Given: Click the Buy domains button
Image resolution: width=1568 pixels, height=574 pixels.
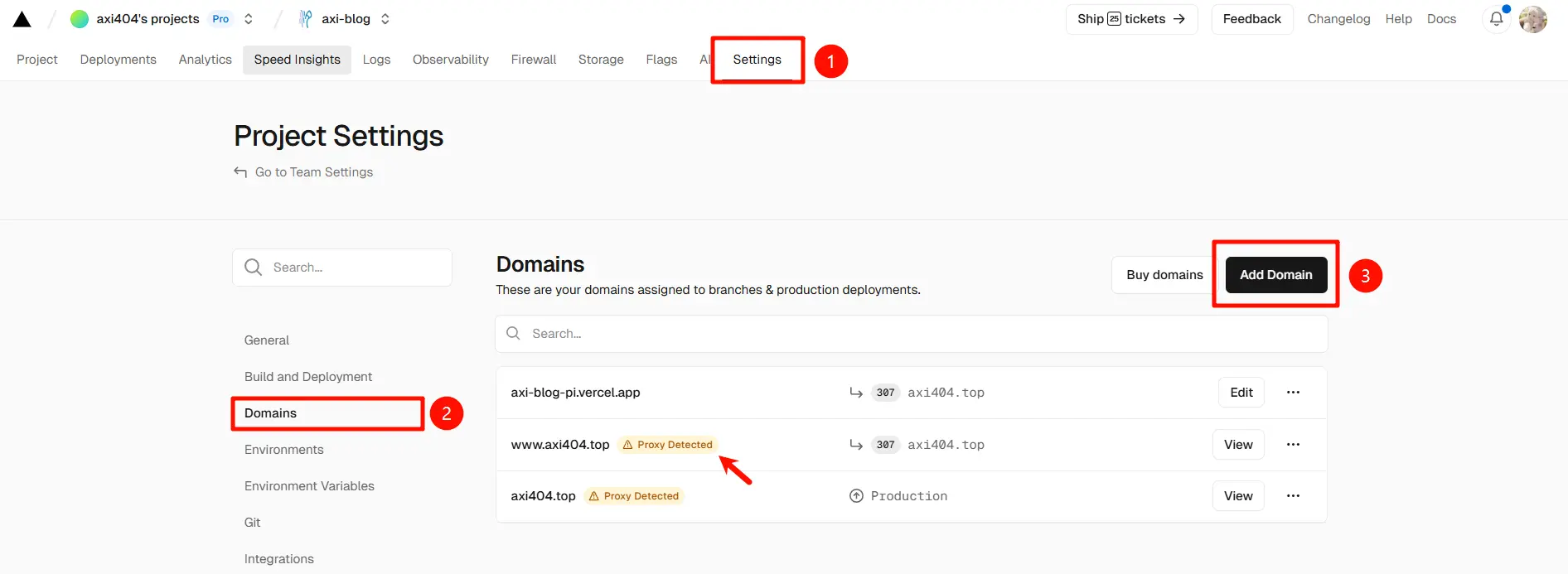Looking at the screenshot, I should point(1164,275).
